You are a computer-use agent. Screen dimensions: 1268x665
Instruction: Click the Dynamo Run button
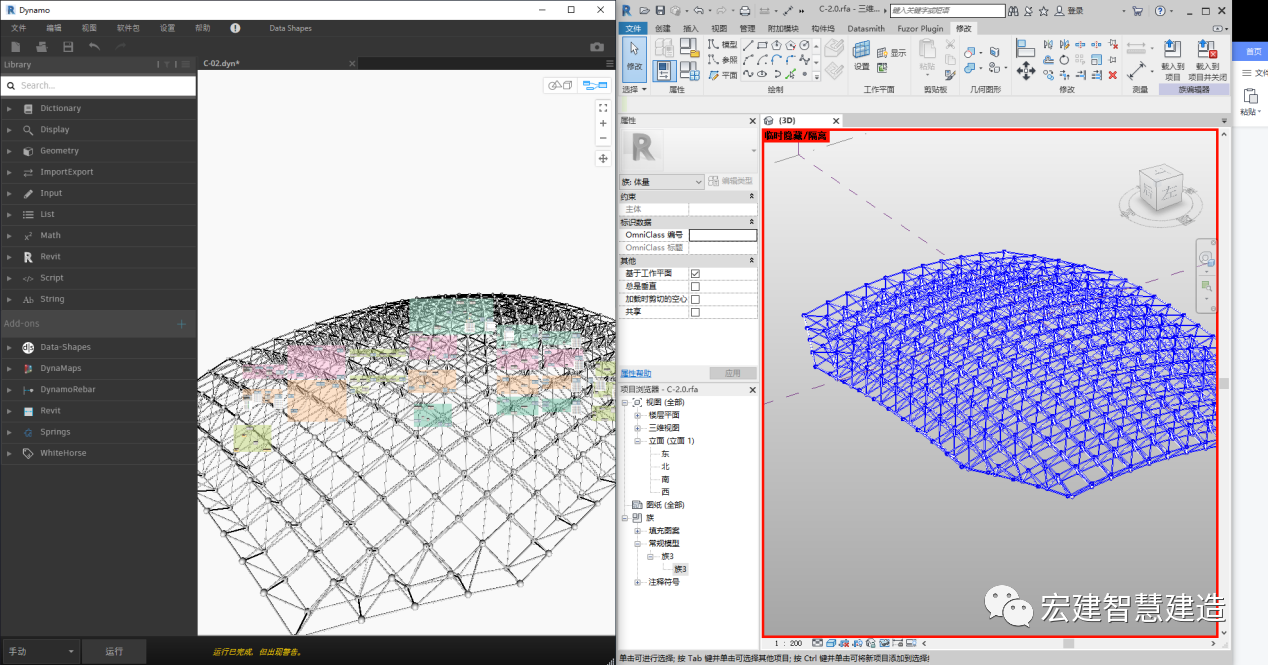click(115, 651)
